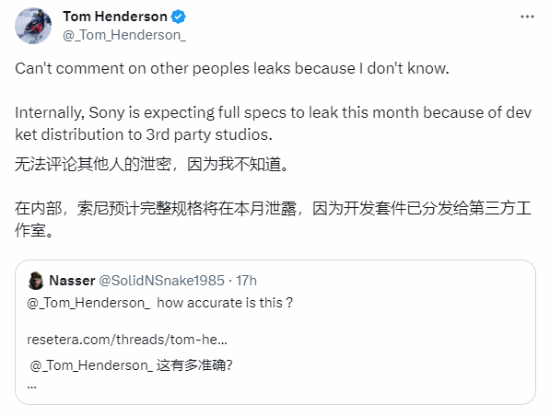Click the Tom Henderson display name
This screenshot has height=416, width=550.
(x=115, y=16)
